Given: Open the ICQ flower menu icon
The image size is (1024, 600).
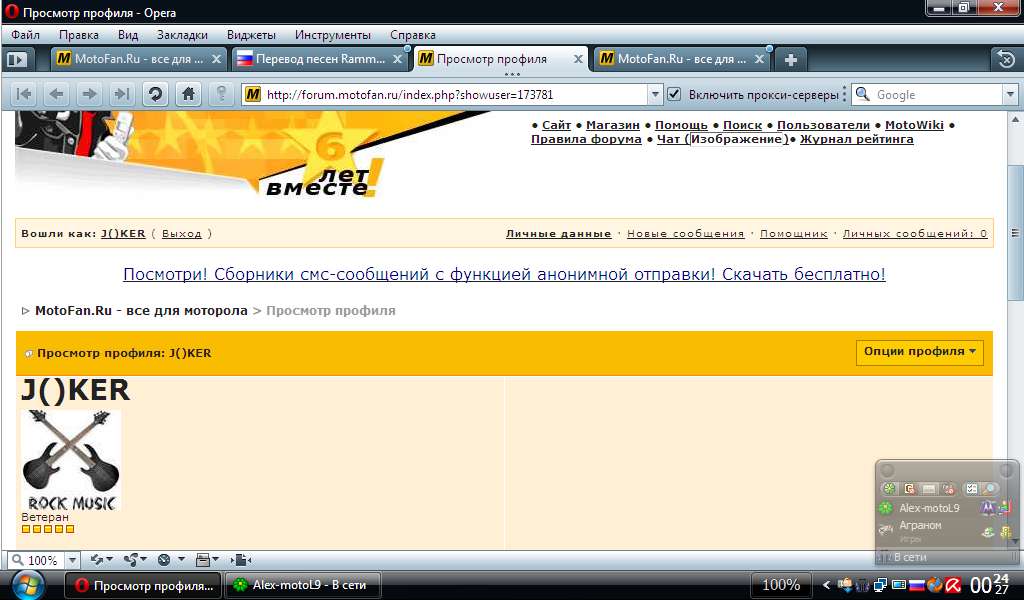Looking at the screenshot, I should [889, 488].
